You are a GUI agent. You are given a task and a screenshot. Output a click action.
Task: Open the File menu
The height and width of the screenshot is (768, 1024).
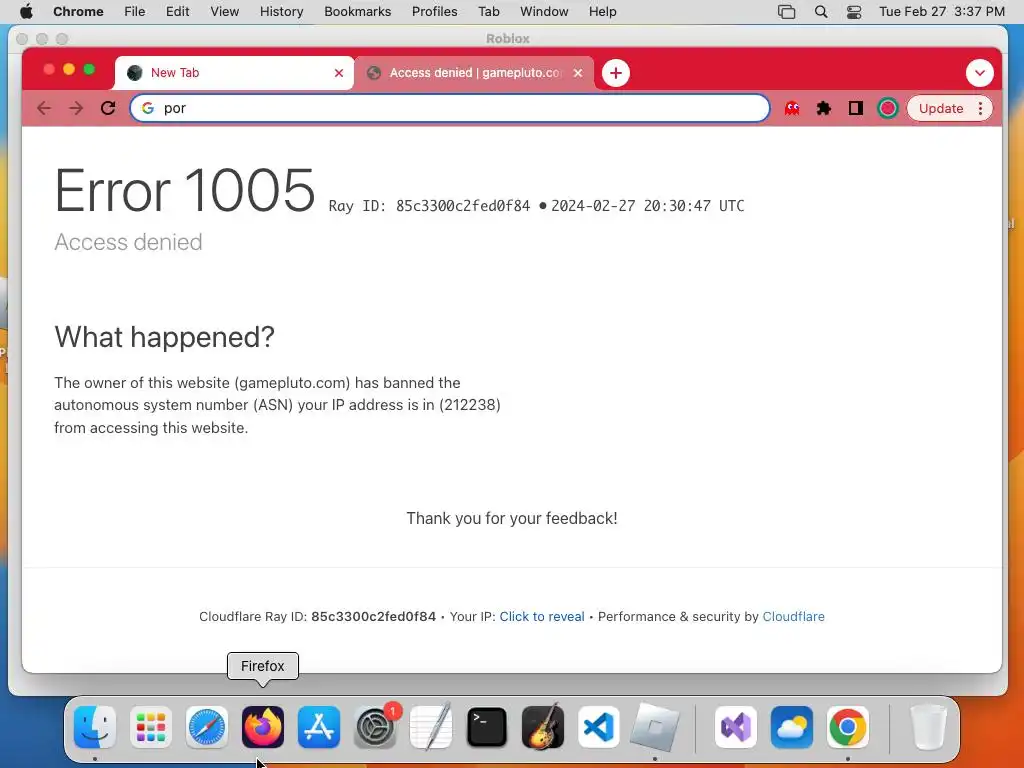[x=135, y=12]
